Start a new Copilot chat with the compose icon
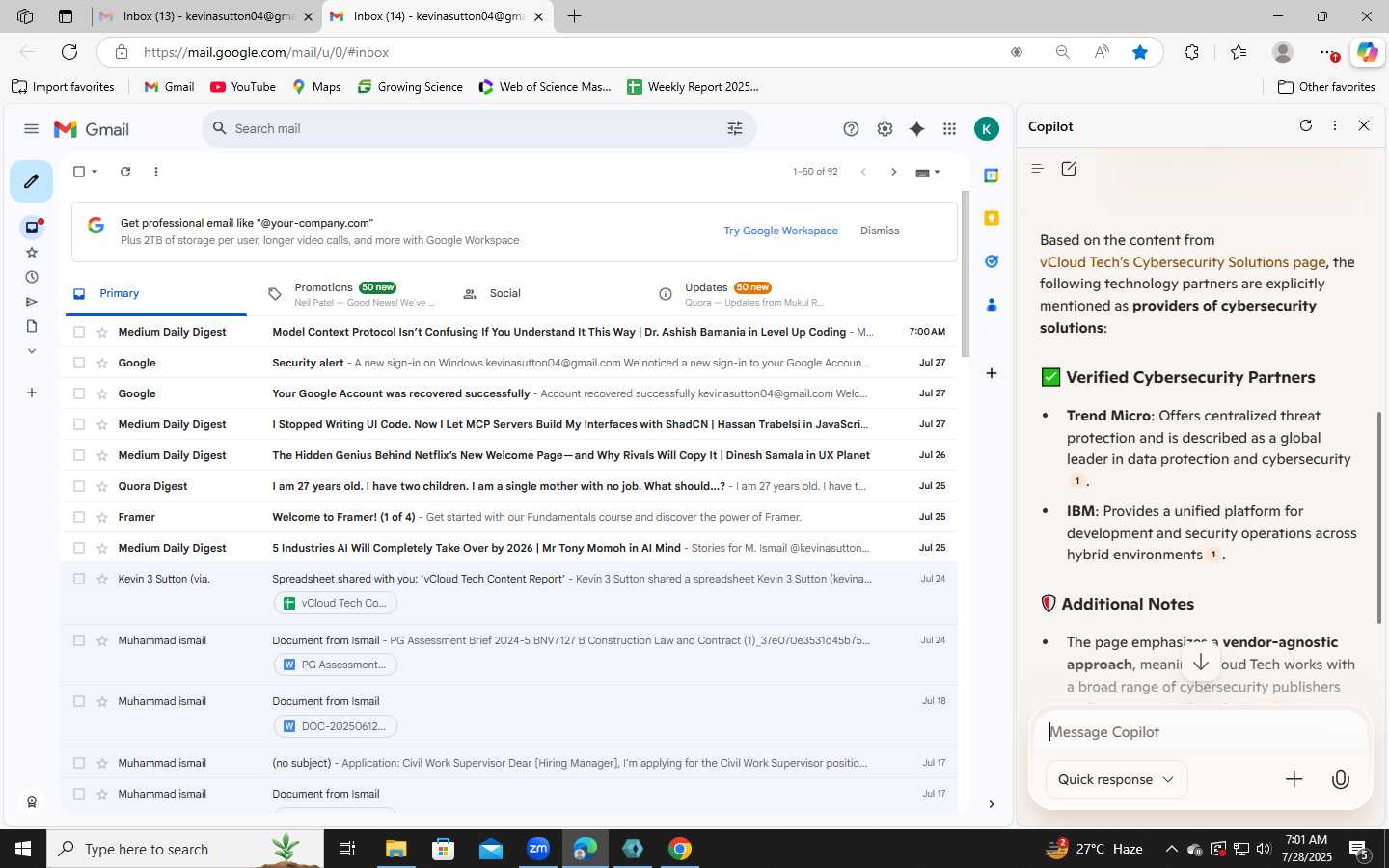 [1069, 169]
